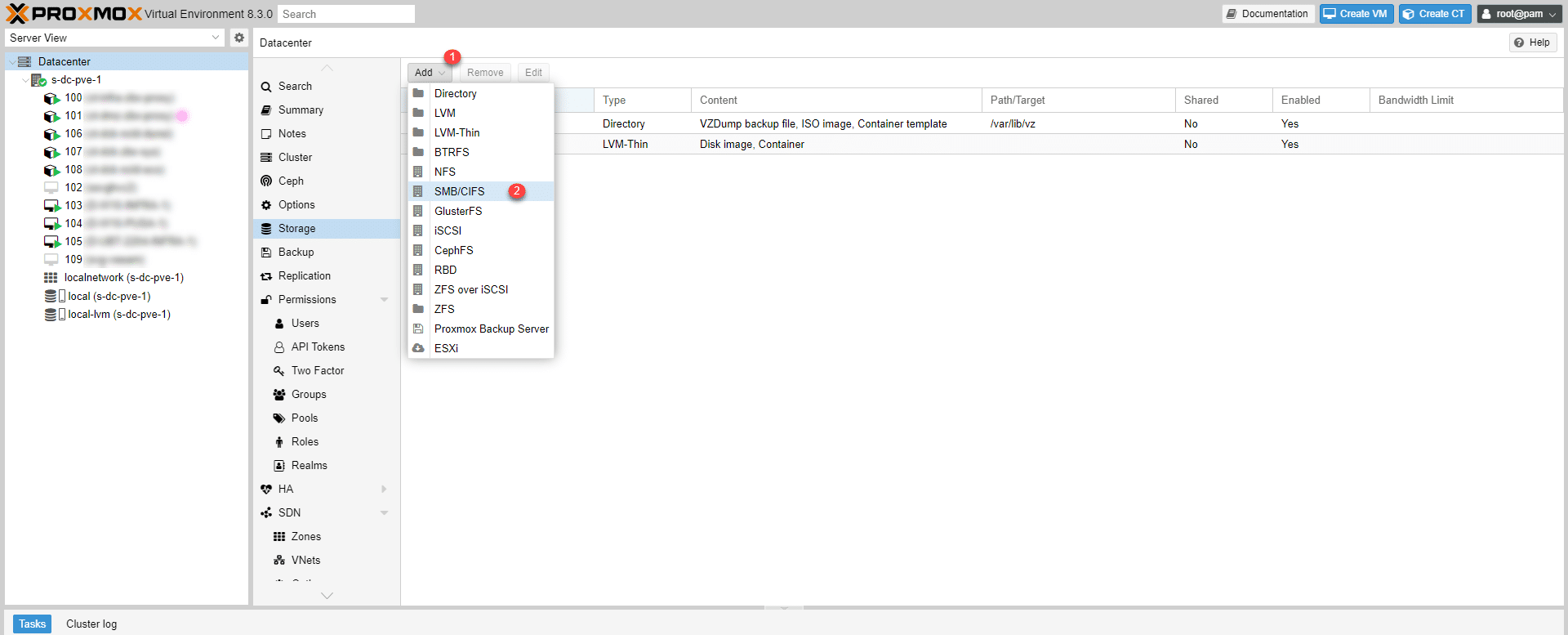Screen dimensions: 1568x635
Task: Choose ZFS over iSCSI menu entry
Action: click(481, 289)
